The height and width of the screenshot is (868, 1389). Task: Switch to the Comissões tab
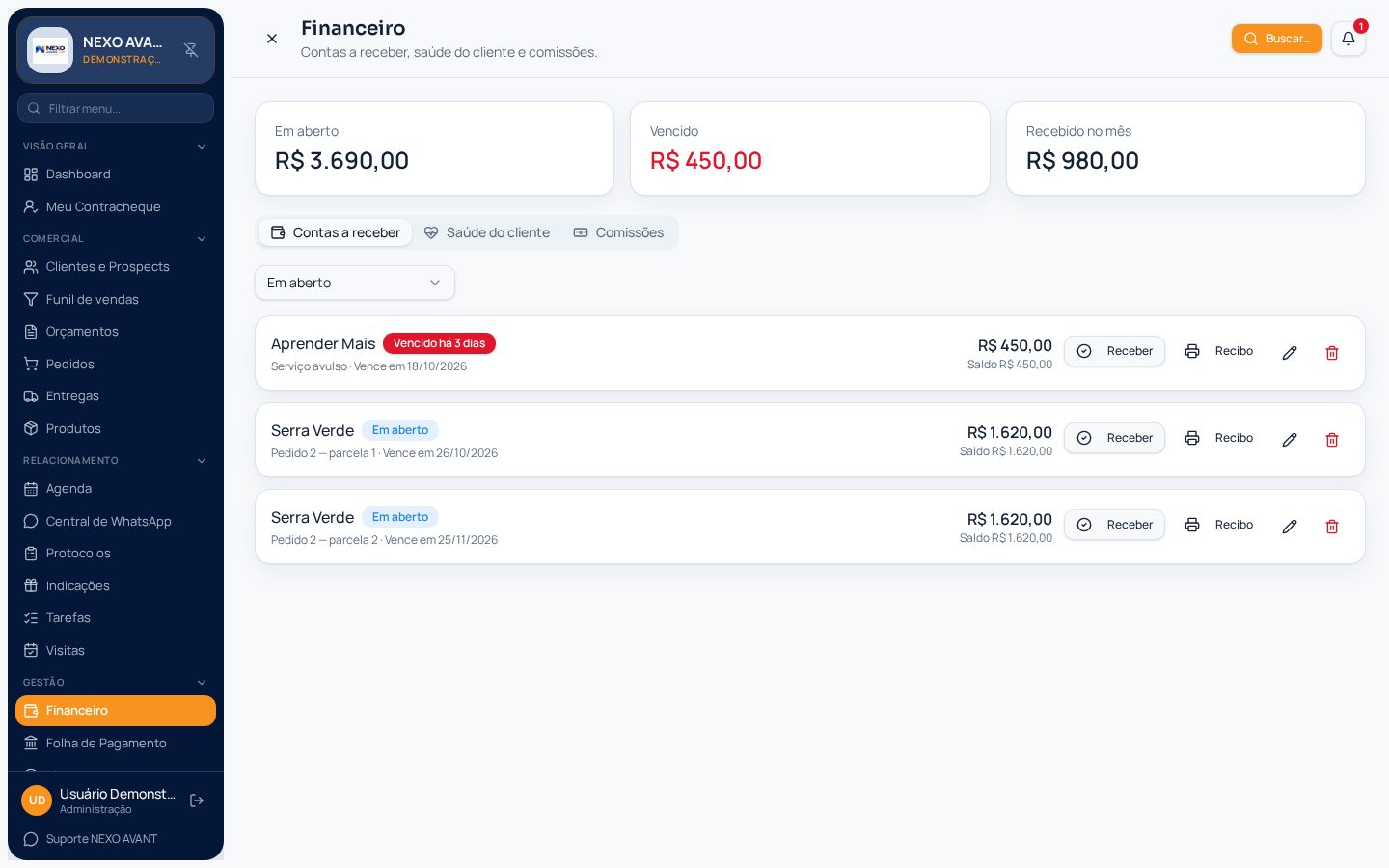tap(619, 232)
